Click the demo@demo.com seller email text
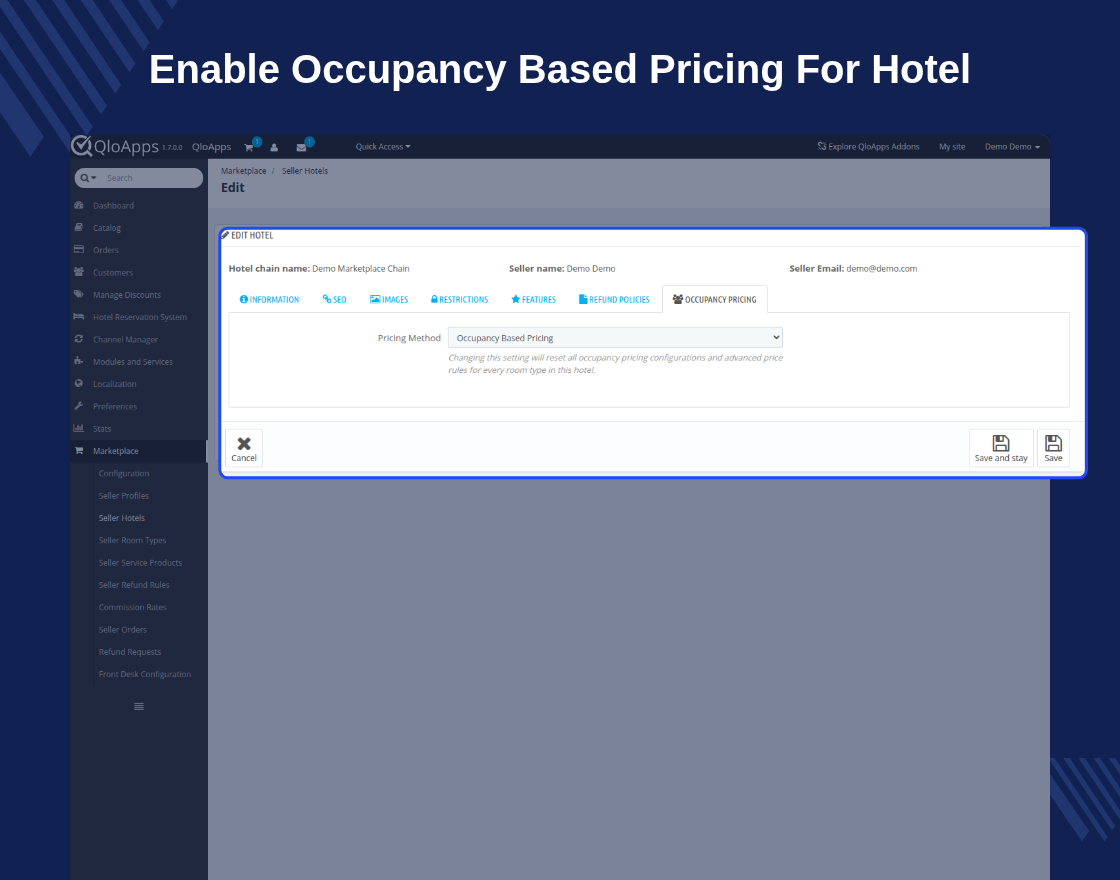 pos(881,269)
